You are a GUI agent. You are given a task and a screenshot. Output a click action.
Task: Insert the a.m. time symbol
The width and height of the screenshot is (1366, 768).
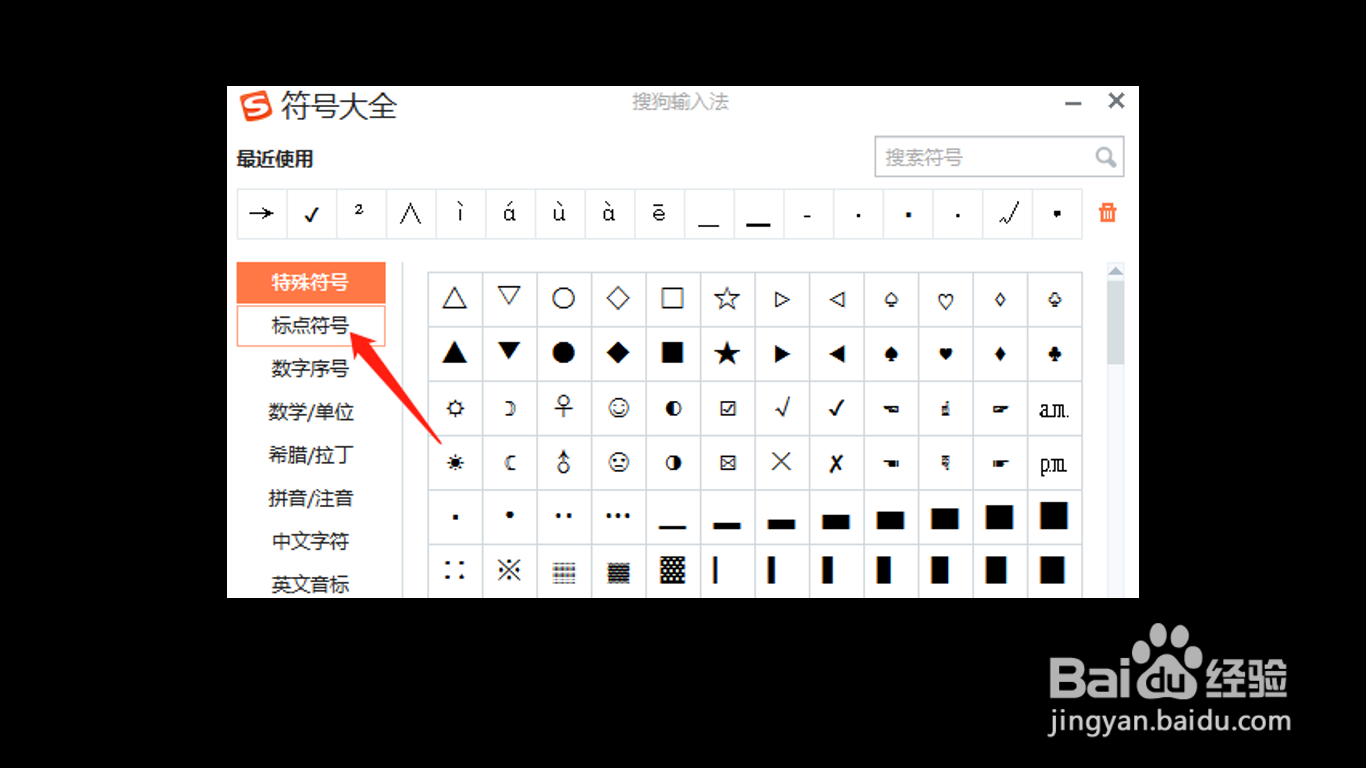(x=1053, y=408)
